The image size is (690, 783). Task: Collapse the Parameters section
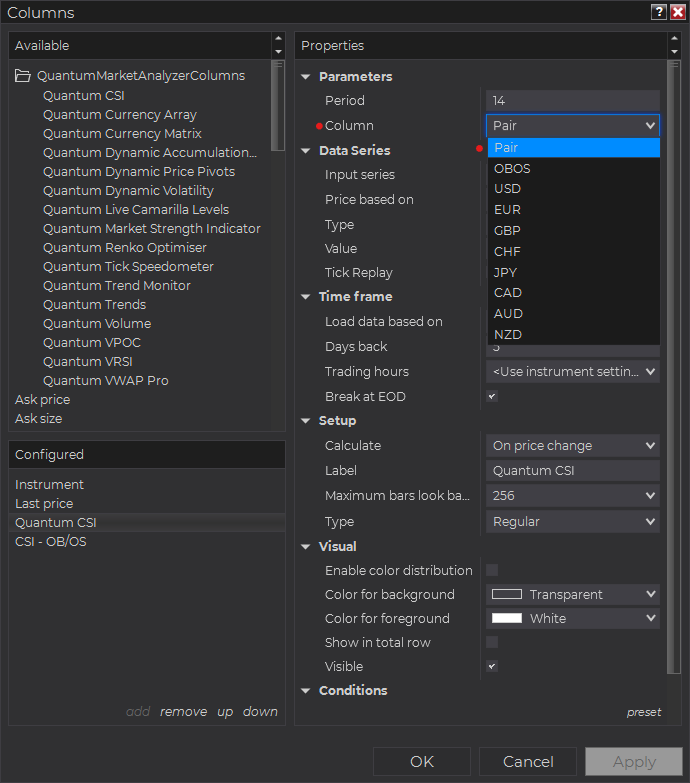click(x=306, y=77)
